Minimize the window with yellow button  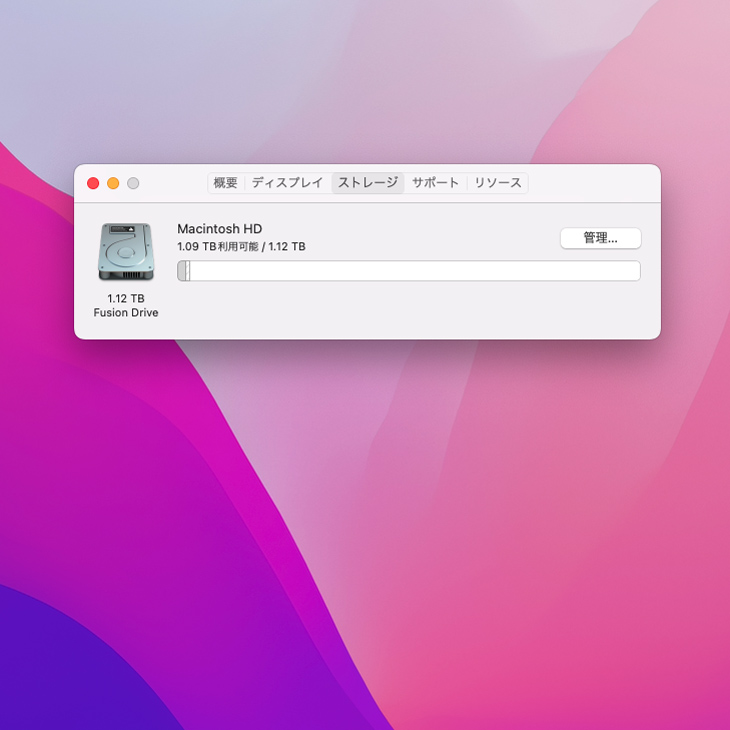coord(113,183)
